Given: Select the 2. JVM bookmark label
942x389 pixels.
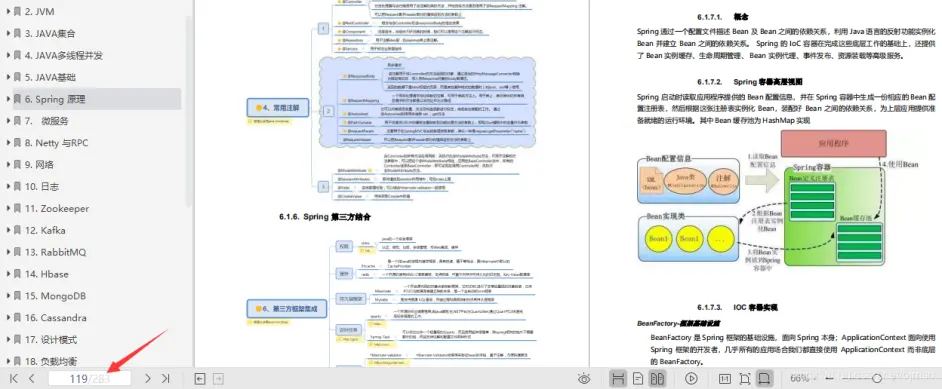Looking at the screenshot, I should 39,11.
